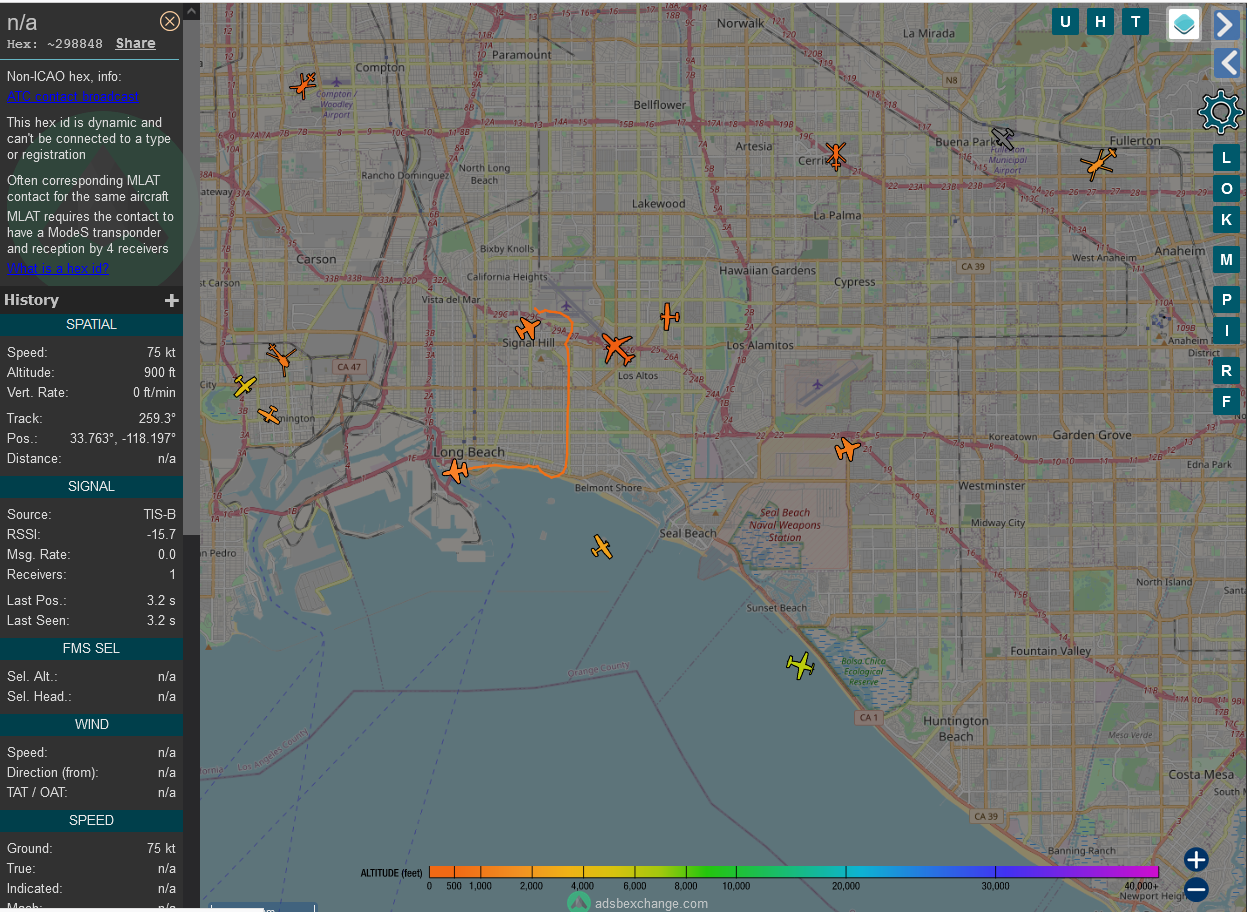The height and width of the screenshot is (912, 1247).
Task: Toggle the O map option button
Action: (1226, 188)
